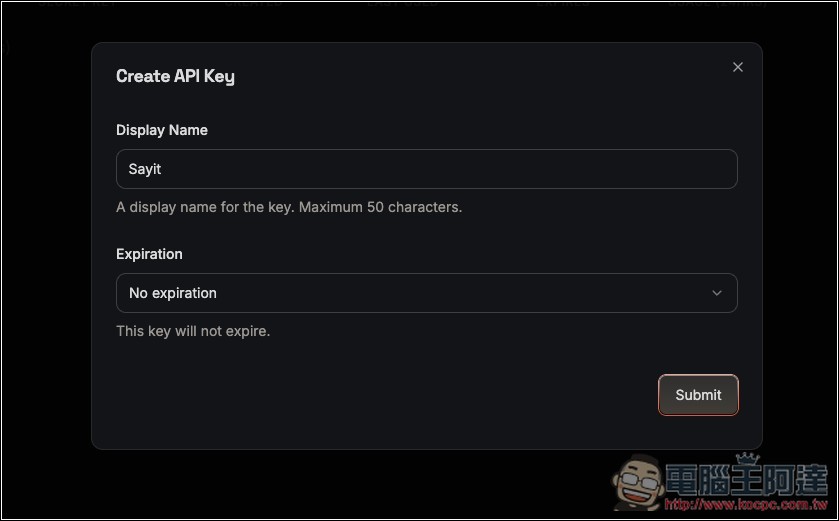Viewport: 839px width, 521px height.
Task: Click the Display Name label
Action: (x=162, y=130)
